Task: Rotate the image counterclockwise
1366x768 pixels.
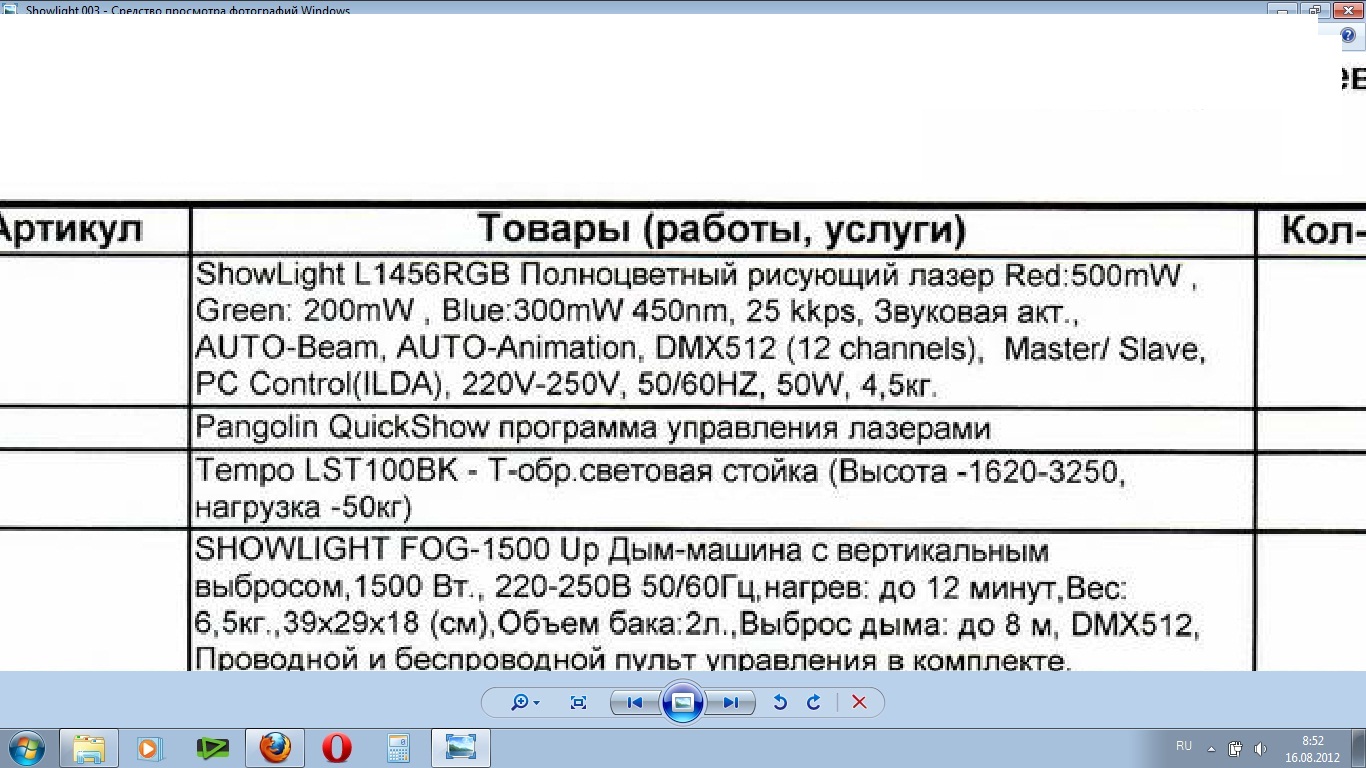Action: pyautogui.click(x=780, y=702)
